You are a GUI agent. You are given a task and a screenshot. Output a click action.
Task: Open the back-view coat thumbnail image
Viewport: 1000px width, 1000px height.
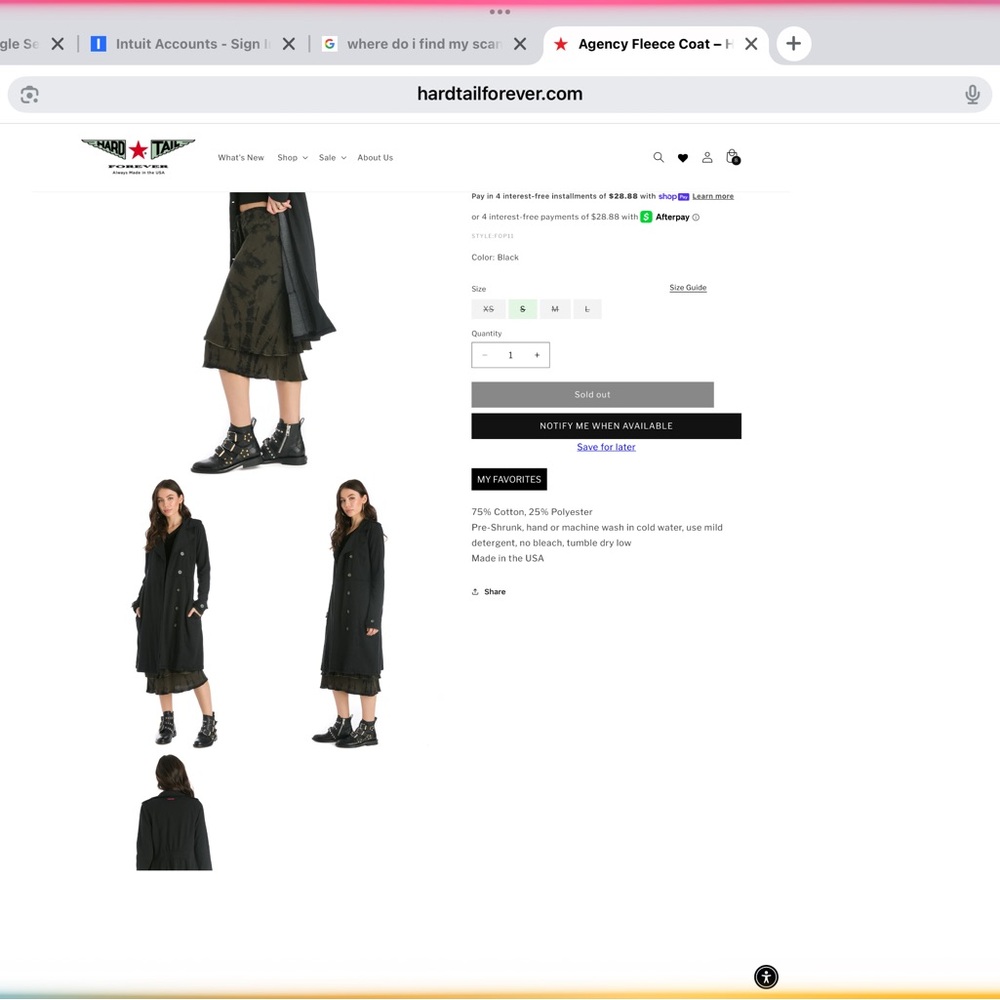click(173, 812)
